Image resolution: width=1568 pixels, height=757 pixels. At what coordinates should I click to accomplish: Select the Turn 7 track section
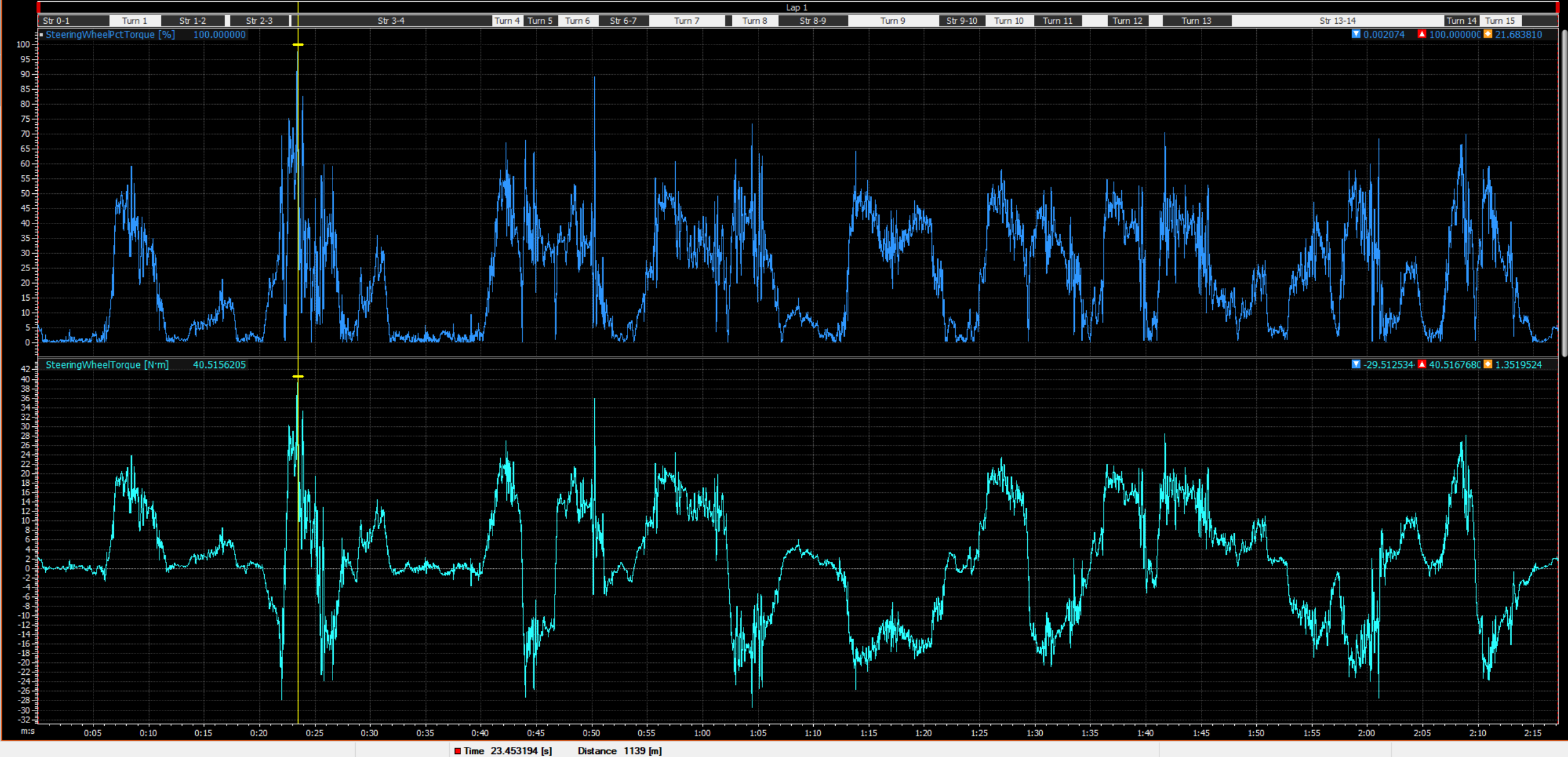(686, 21)
